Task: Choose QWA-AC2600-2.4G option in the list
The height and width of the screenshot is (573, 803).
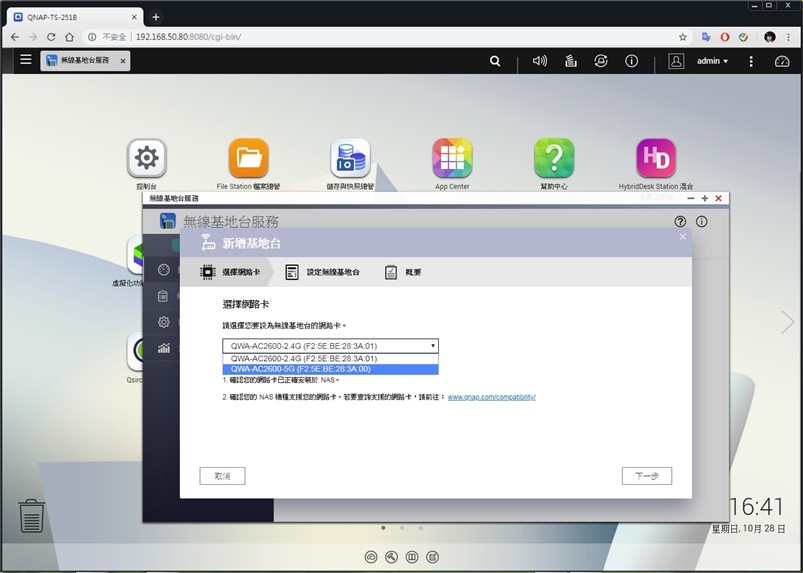Action: click(330, 358)
